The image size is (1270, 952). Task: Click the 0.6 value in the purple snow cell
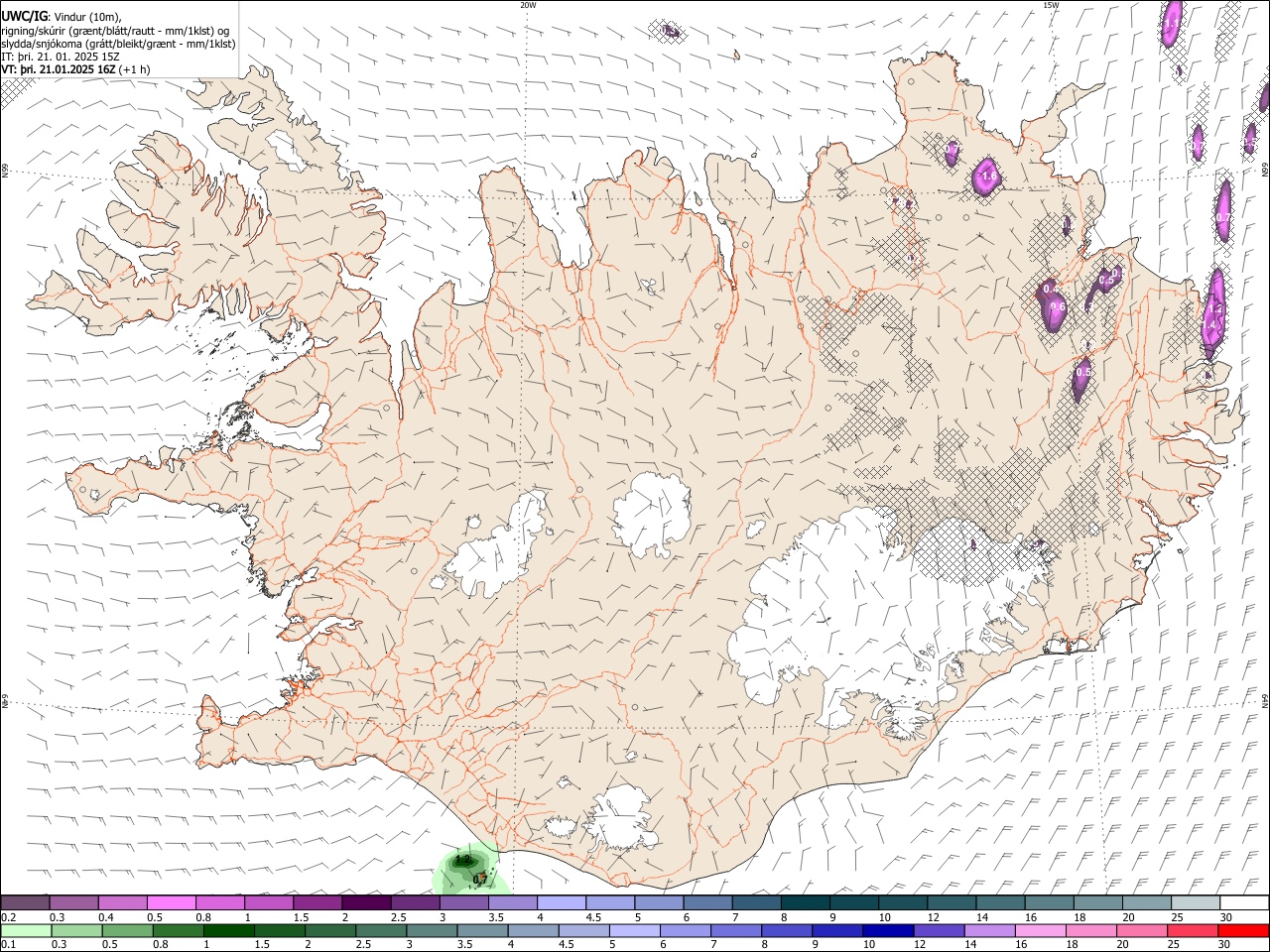[x=1057, y=306]
